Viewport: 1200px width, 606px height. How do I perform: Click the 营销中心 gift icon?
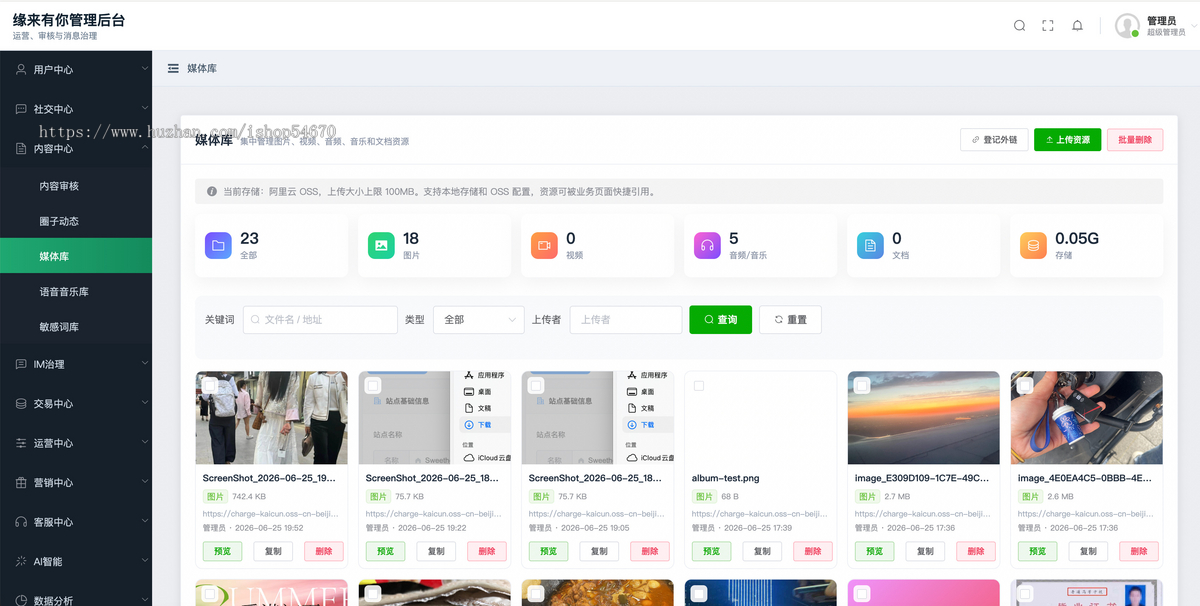click(21, 482)
